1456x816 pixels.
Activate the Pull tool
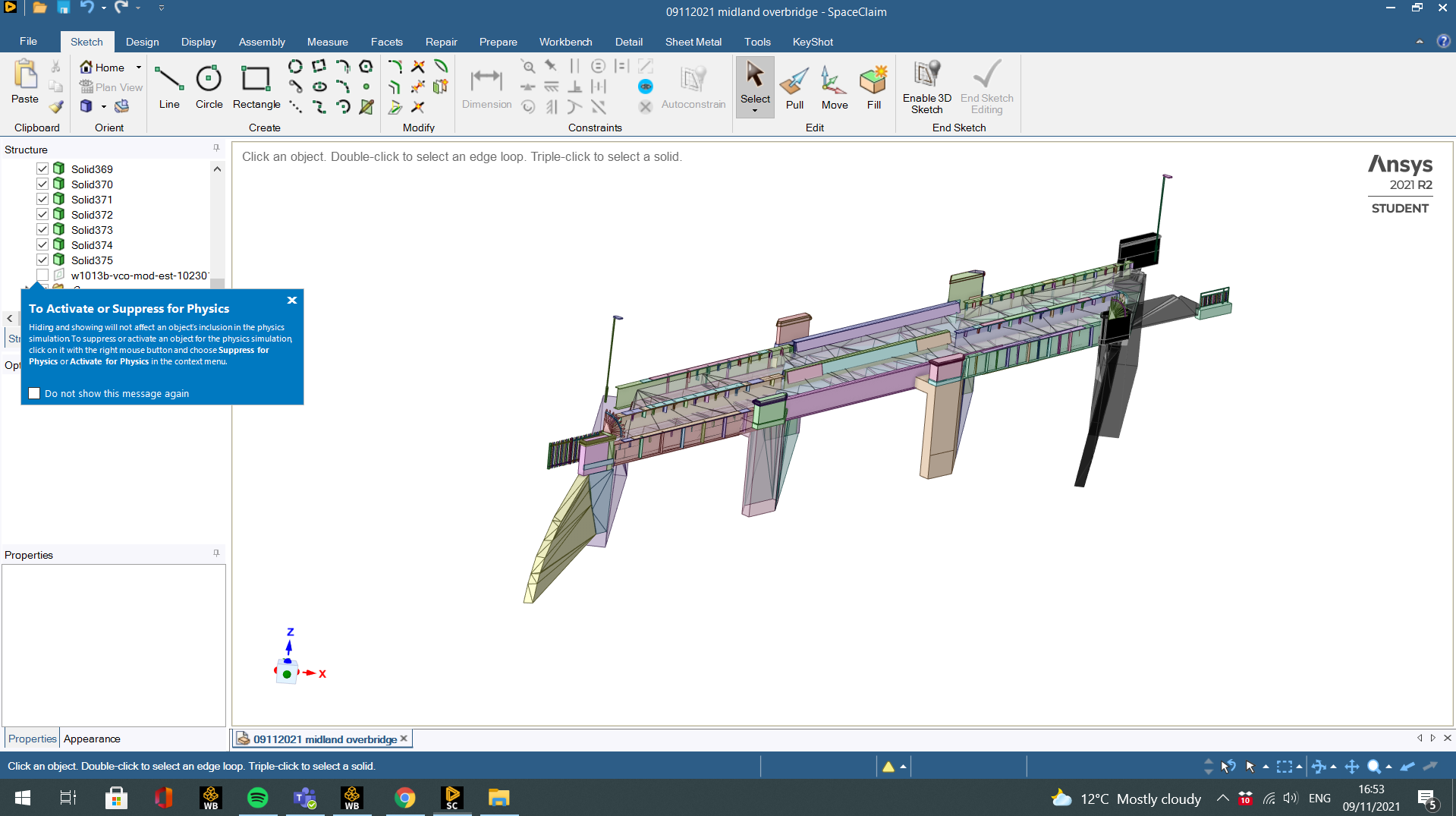pos(794,86)
